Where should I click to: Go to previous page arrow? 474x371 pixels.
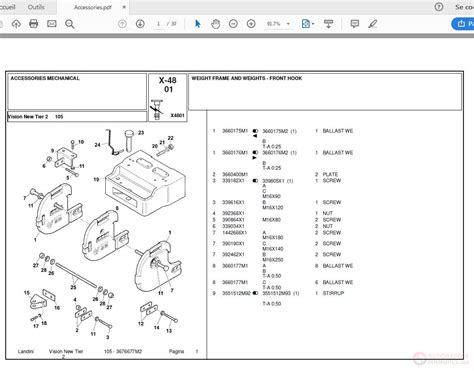(122, 24)
